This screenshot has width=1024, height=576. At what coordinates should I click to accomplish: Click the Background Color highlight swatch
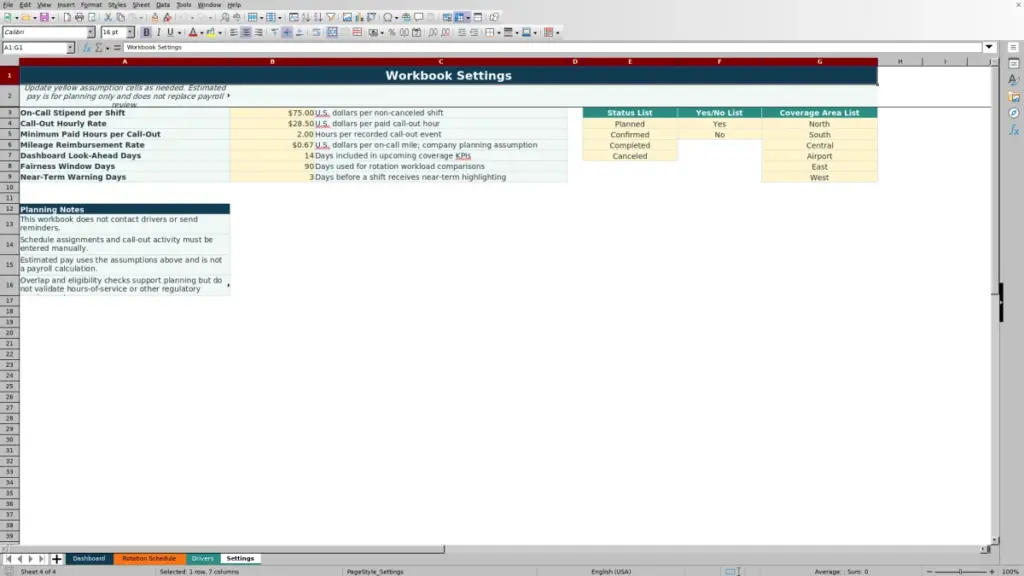pyautogui.click(x=211, y=32)
